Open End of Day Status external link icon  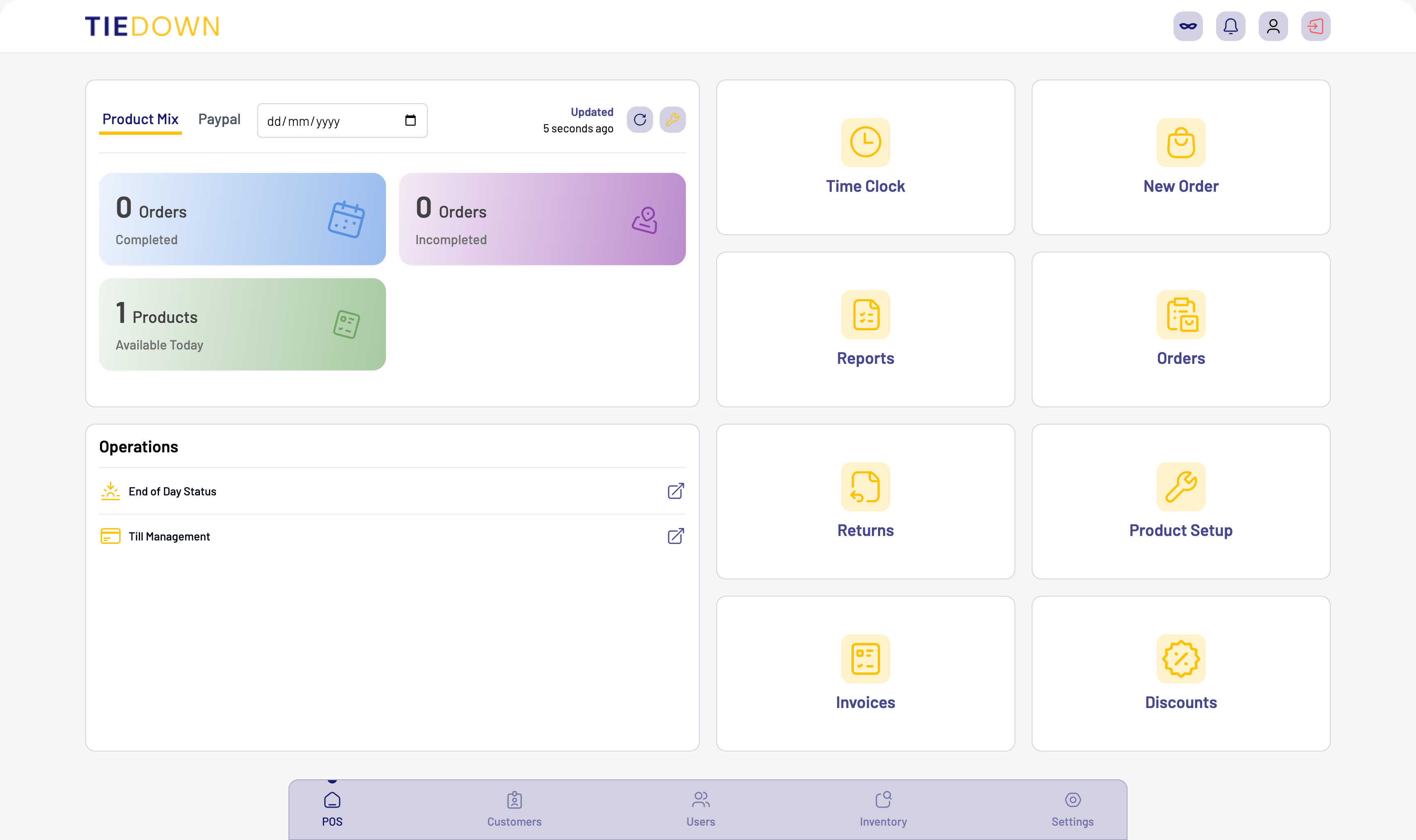point(675,491)
